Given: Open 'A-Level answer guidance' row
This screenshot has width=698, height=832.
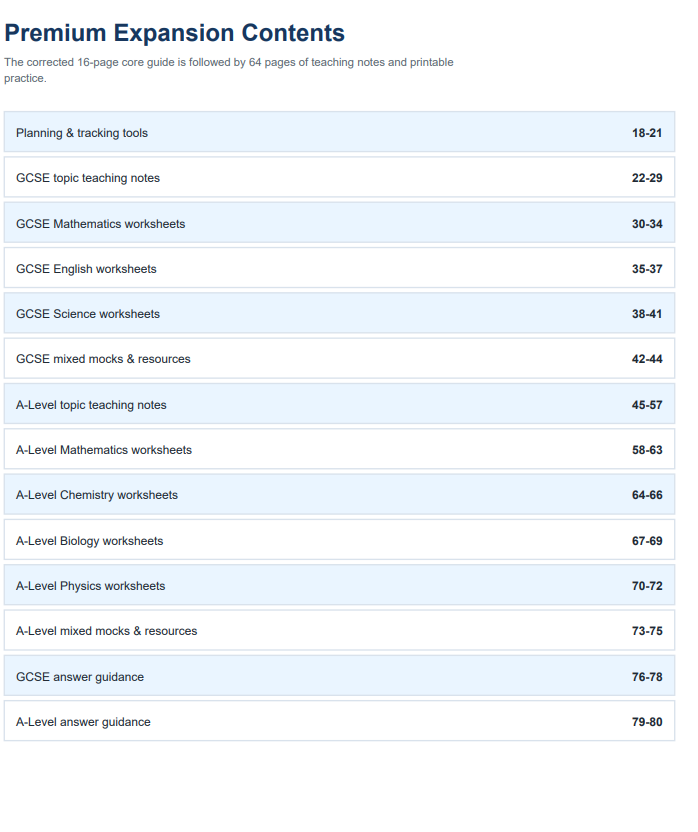Looking at the screenshot, I should pyautogui.click(x=339, y=721).
